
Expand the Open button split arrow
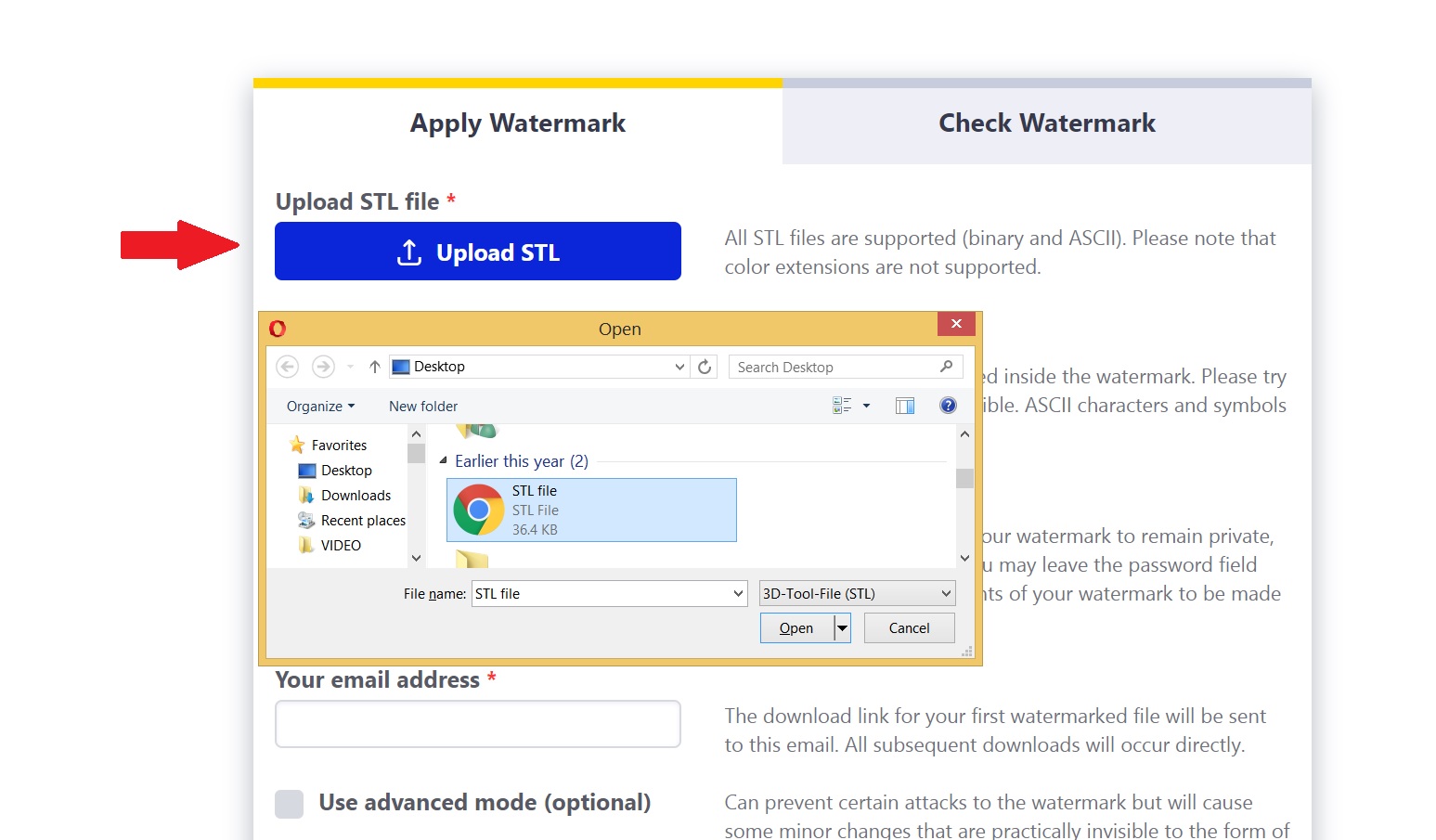coord(842,628)
